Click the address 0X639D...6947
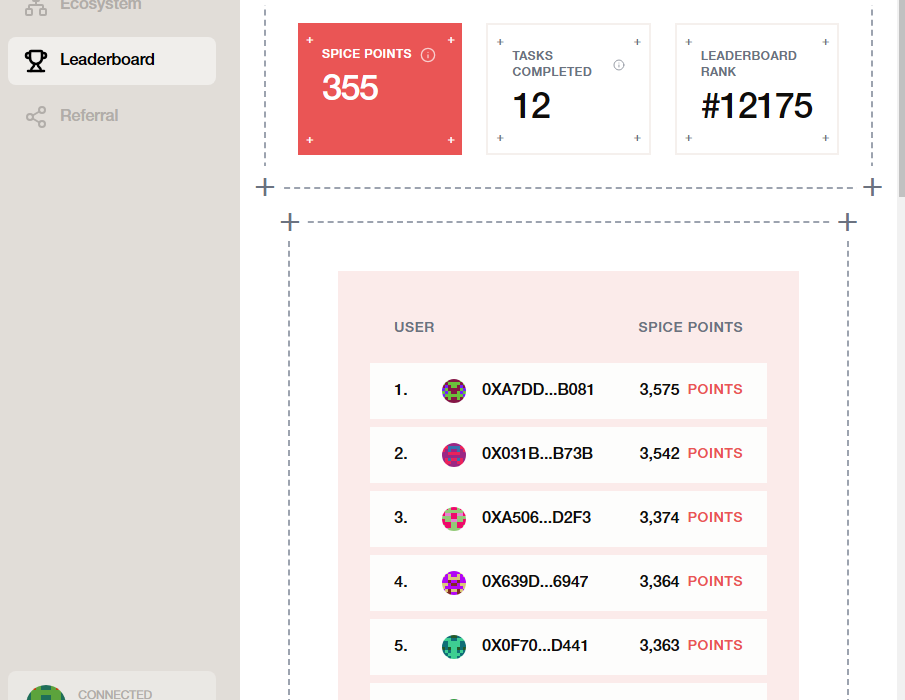This screenshot has width=905, height=700. pos(535,582)
